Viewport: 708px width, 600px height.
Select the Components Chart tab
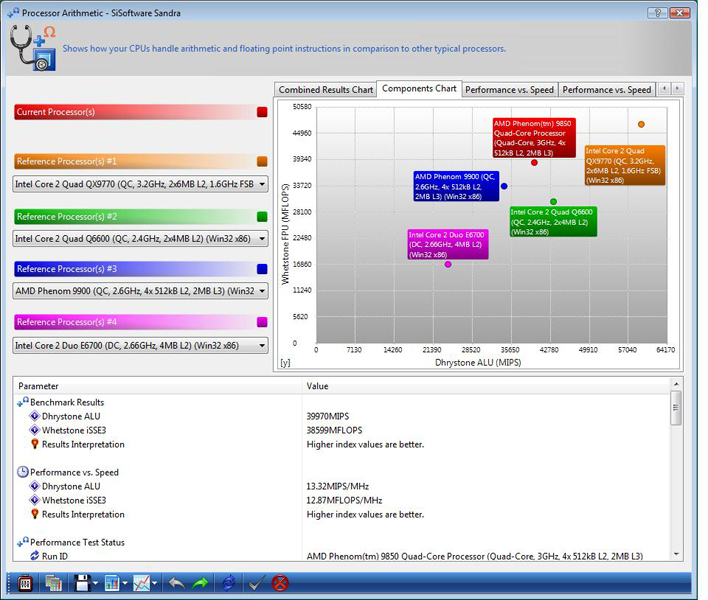point(419,88)
